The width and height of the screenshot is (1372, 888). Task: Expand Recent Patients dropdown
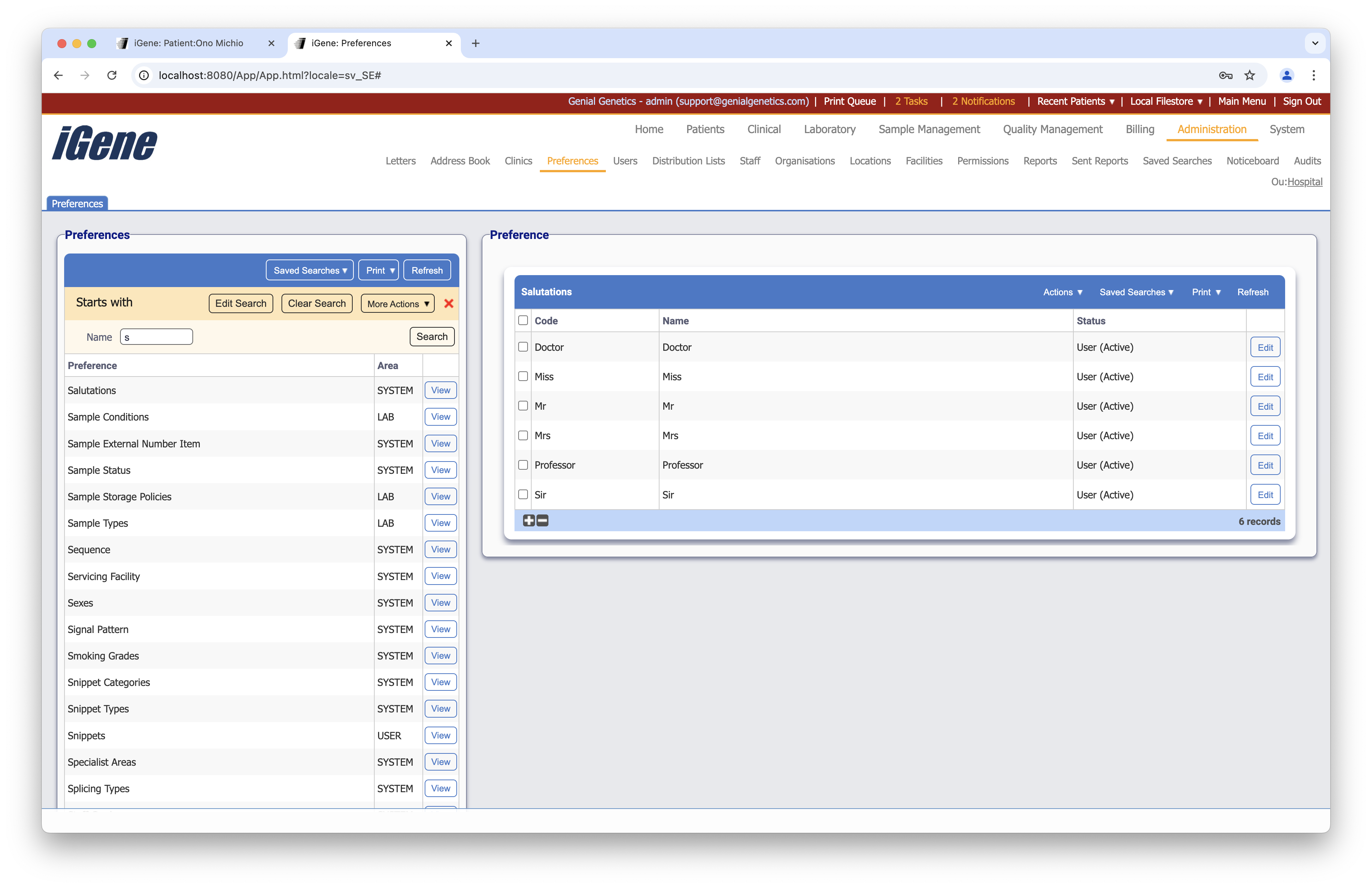tap(1076, 101)
